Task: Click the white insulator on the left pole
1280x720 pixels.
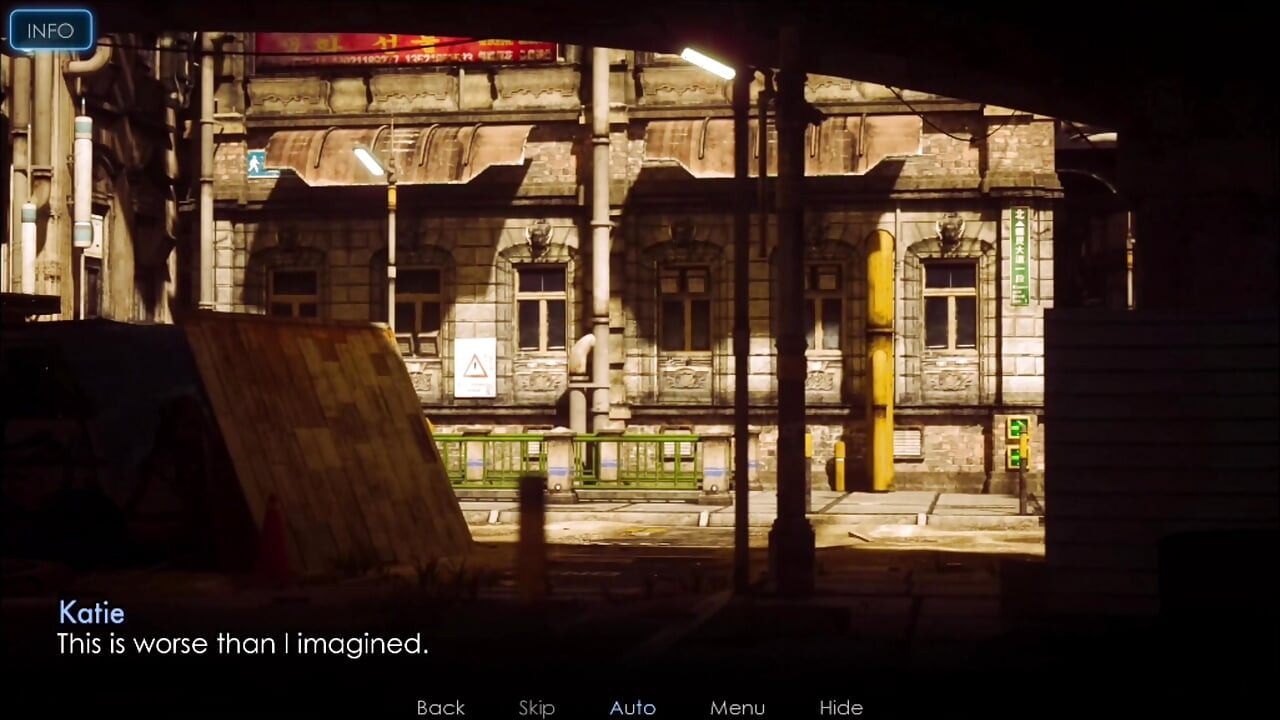Action: click(82, 180)
